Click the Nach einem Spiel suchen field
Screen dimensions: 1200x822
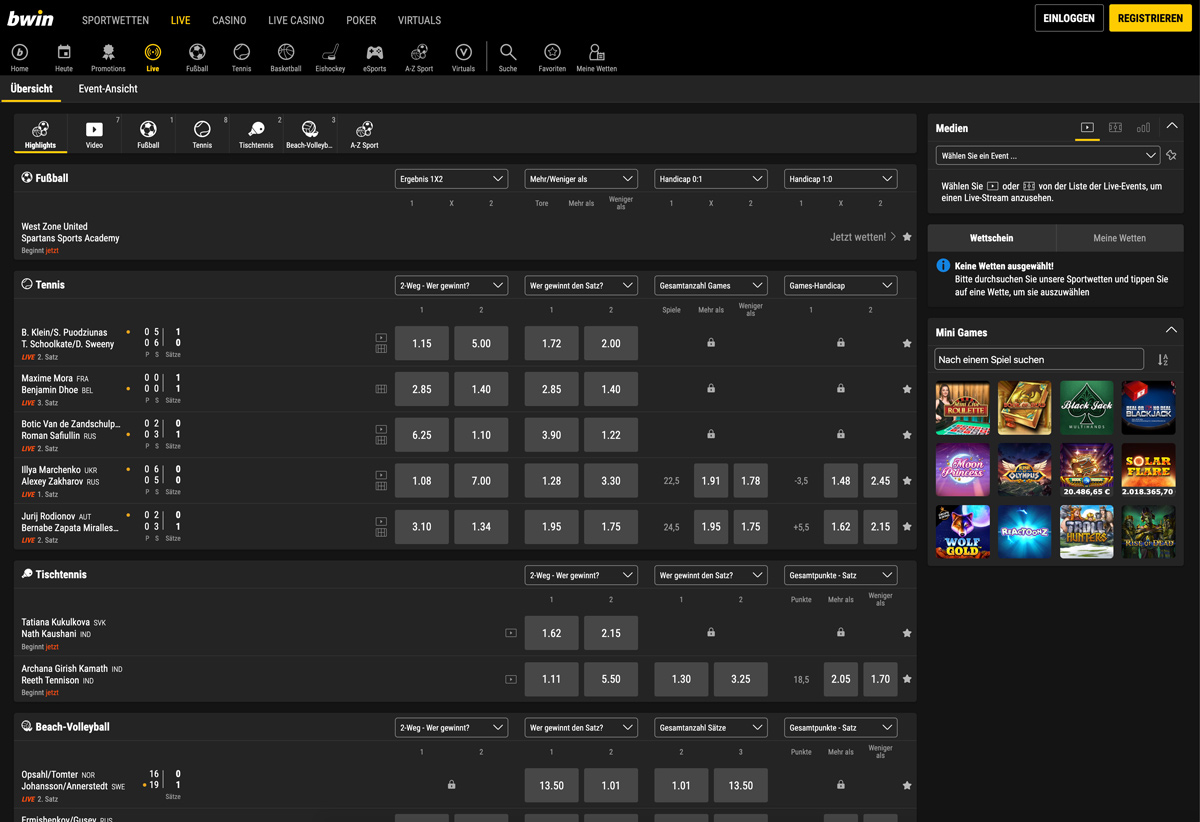1039,359
